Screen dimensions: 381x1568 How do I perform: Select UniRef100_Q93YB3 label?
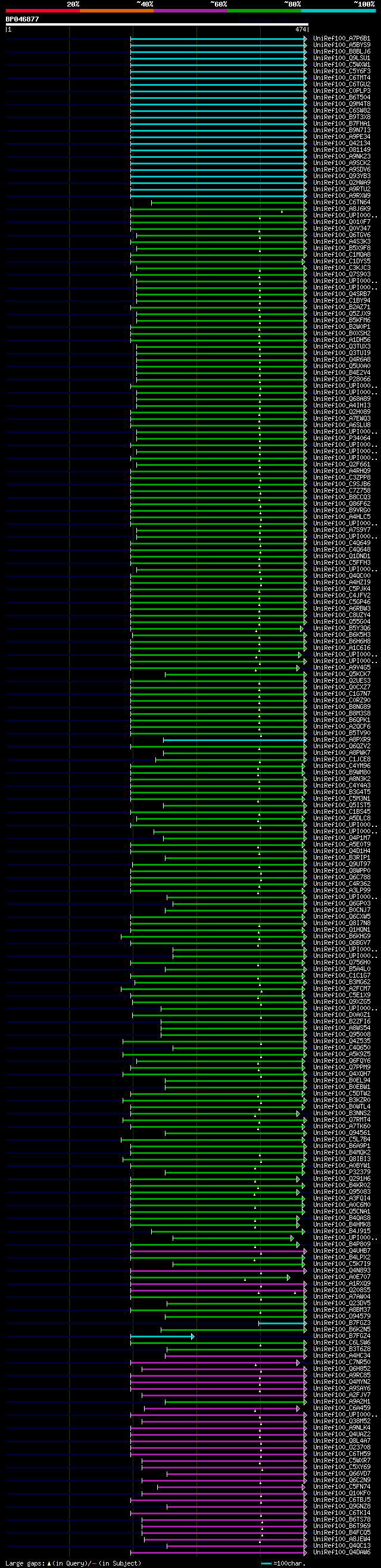342,176
